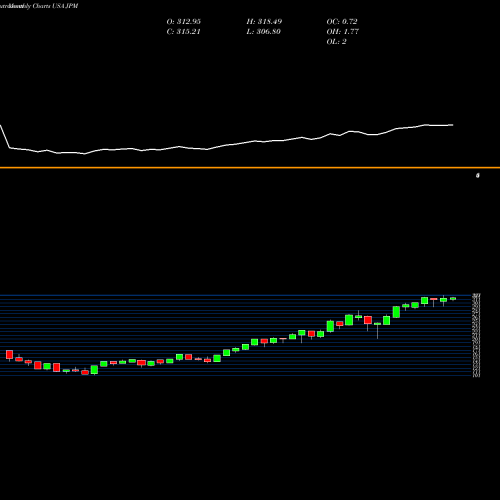Click the 'OL: 2' reading
This screenshot has width=500, height=500.
pos(336,42)
